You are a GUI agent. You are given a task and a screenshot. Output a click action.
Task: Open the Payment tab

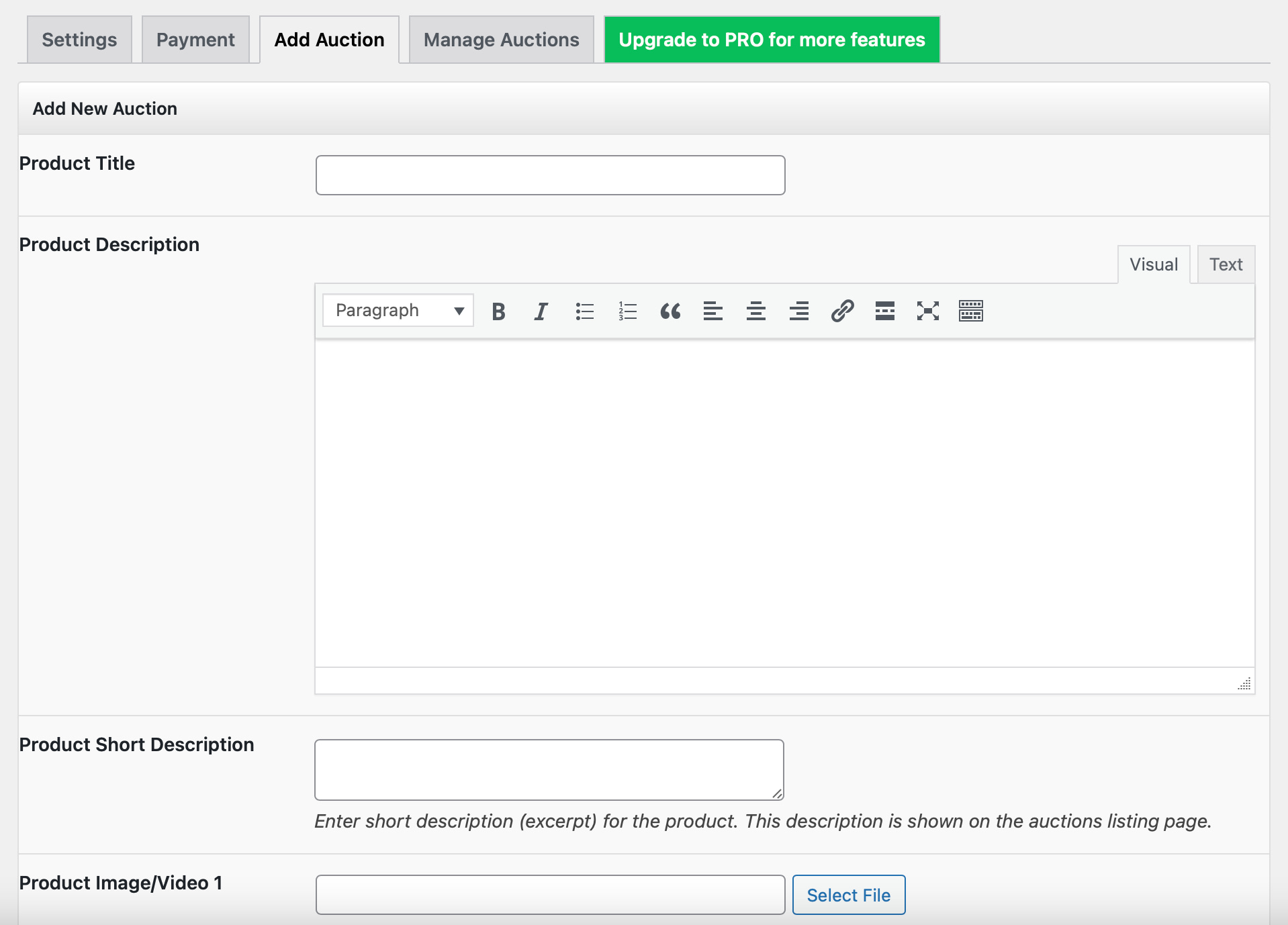click(195, 39)
